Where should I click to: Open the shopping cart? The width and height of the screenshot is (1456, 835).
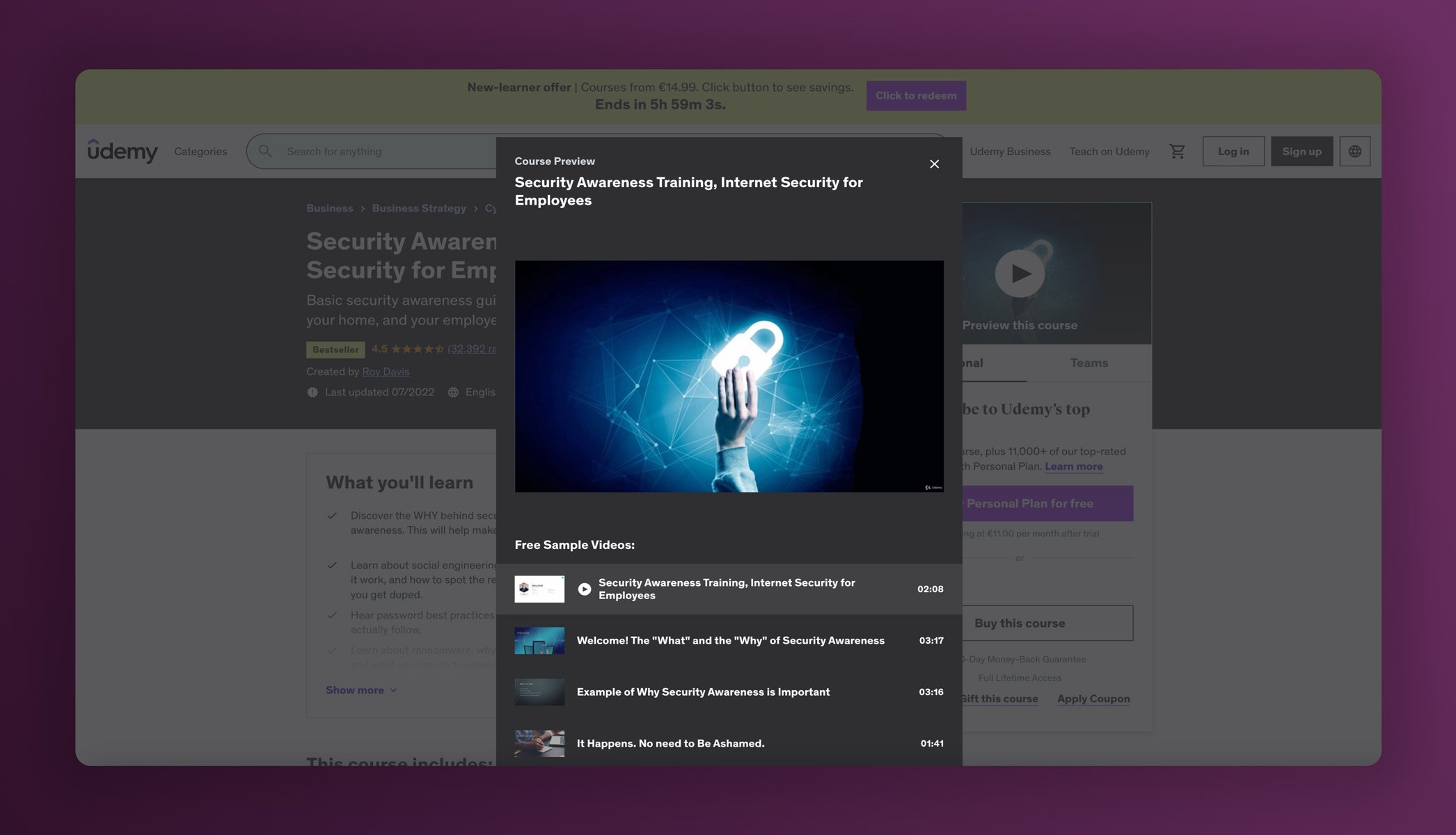1177,151
